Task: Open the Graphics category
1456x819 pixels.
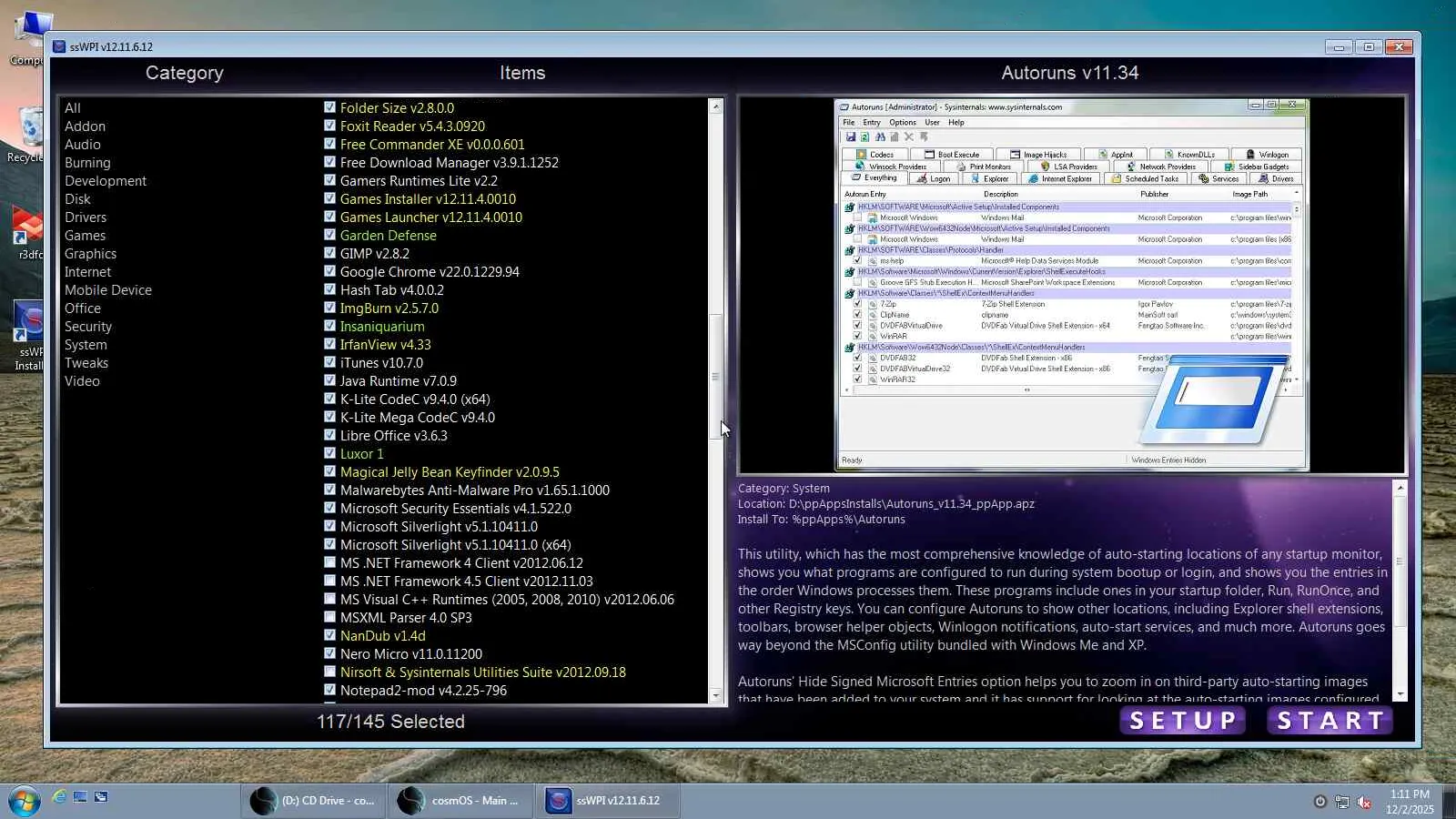Action: point(90,254)
